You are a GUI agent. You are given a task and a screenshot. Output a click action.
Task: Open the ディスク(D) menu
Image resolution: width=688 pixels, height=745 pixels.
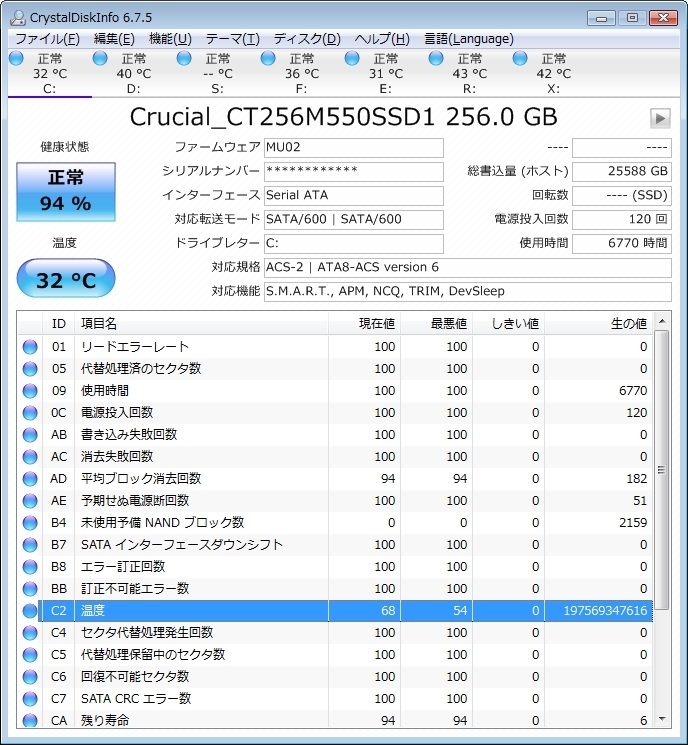click(307, 39)
